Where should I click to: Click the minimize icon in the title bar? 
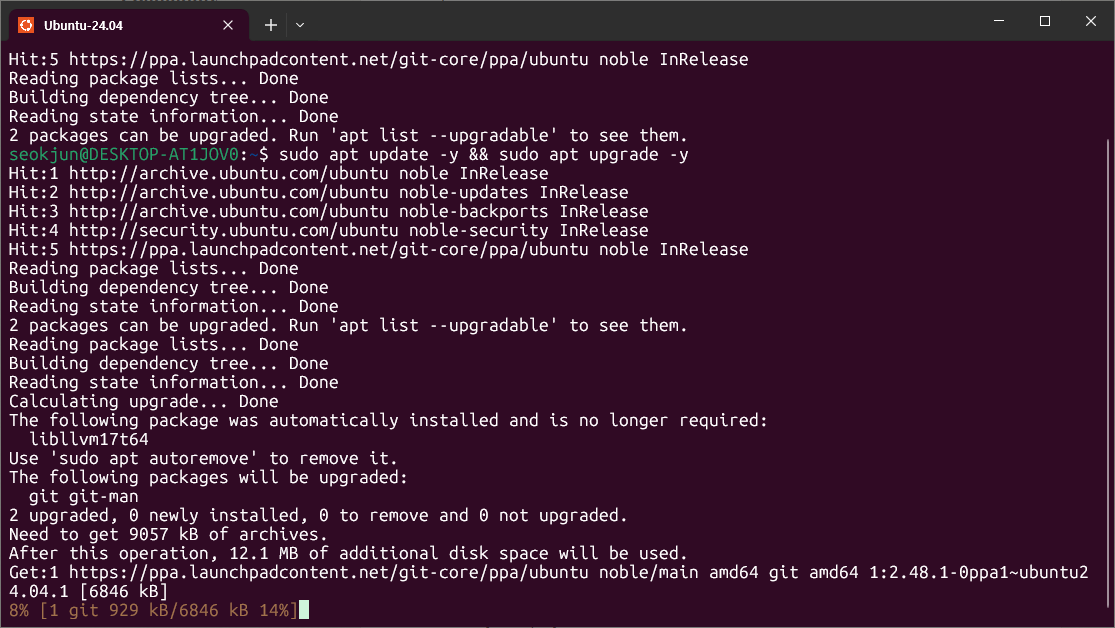click(x=999, y=21)
